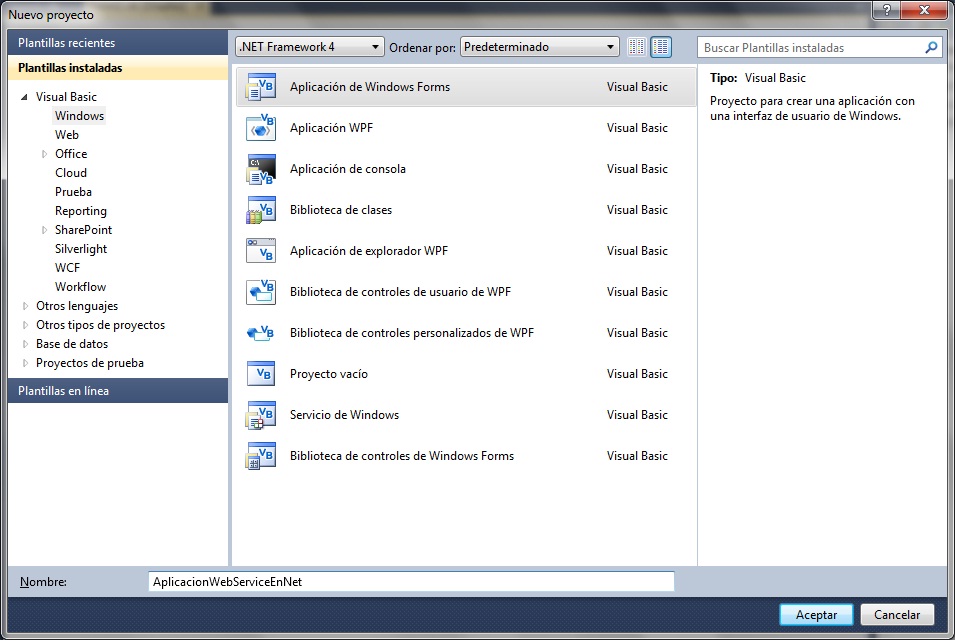
Task: Open the Predeterminado sort order dropdown
Action: (x=611, y=46)
